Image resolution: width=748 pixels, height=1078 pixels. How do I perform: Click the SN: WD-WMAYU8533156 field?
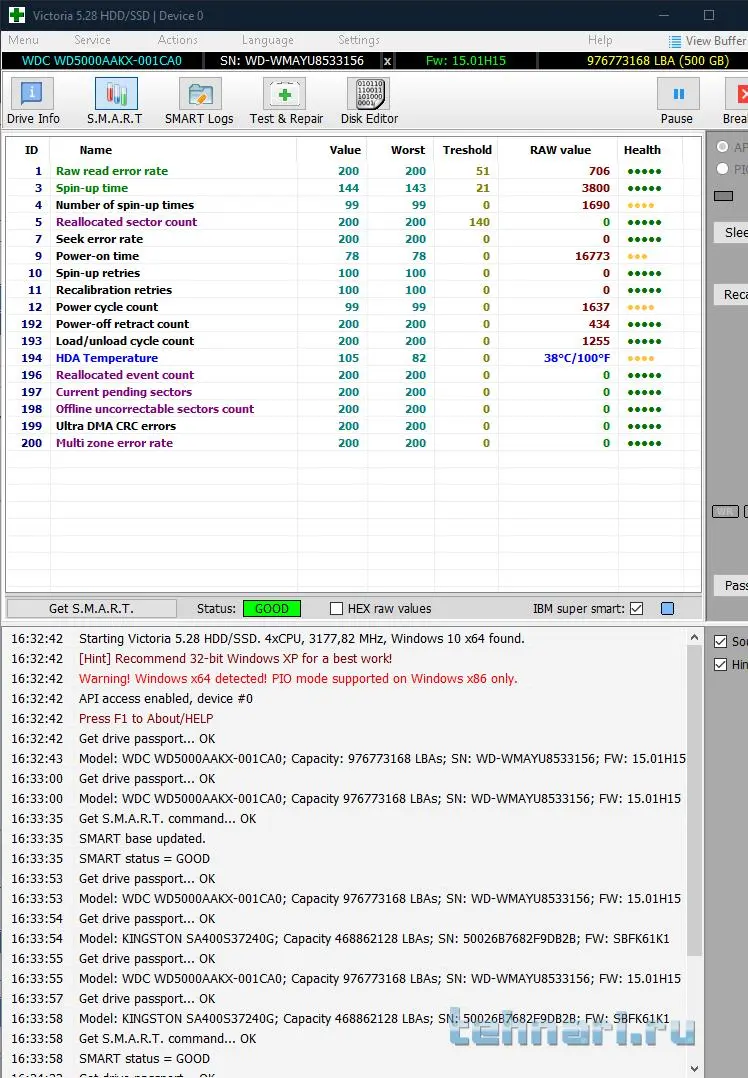point(292,61)
